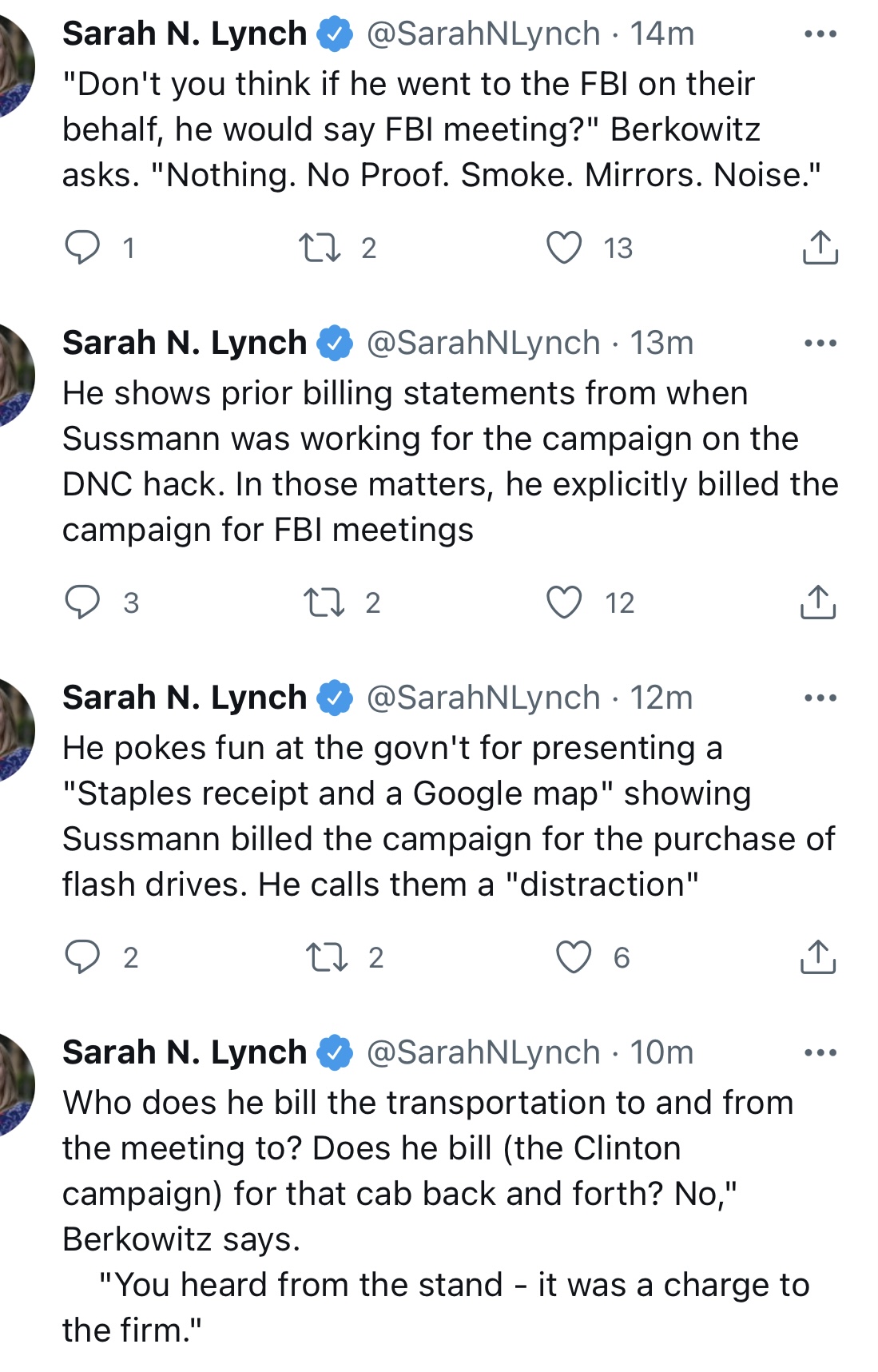
Task: Open more options on the 10m tweet
Action: pyautogui.click(x=820, y=1053)
